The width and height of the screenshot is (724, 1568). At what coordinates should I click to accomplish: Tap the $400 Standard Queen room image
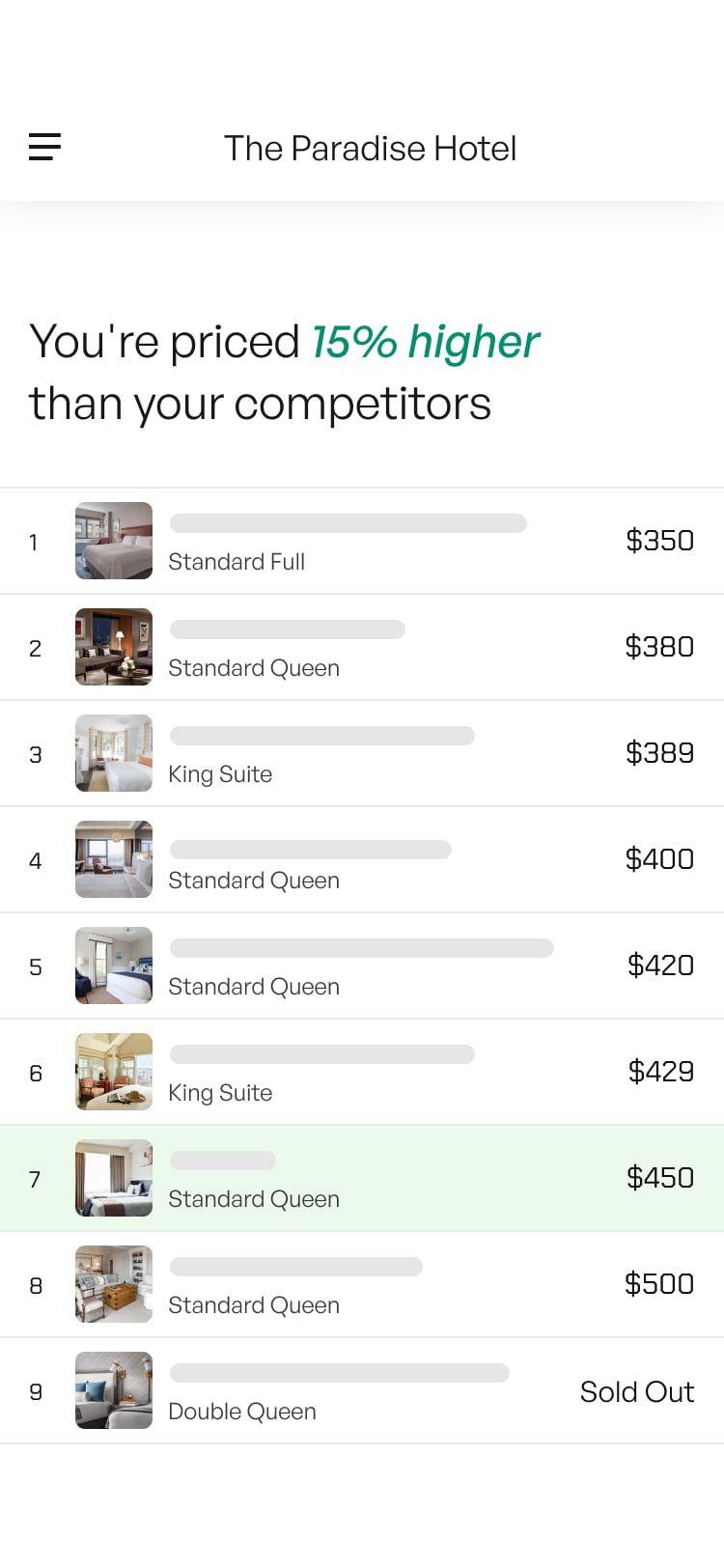point(114,859)
